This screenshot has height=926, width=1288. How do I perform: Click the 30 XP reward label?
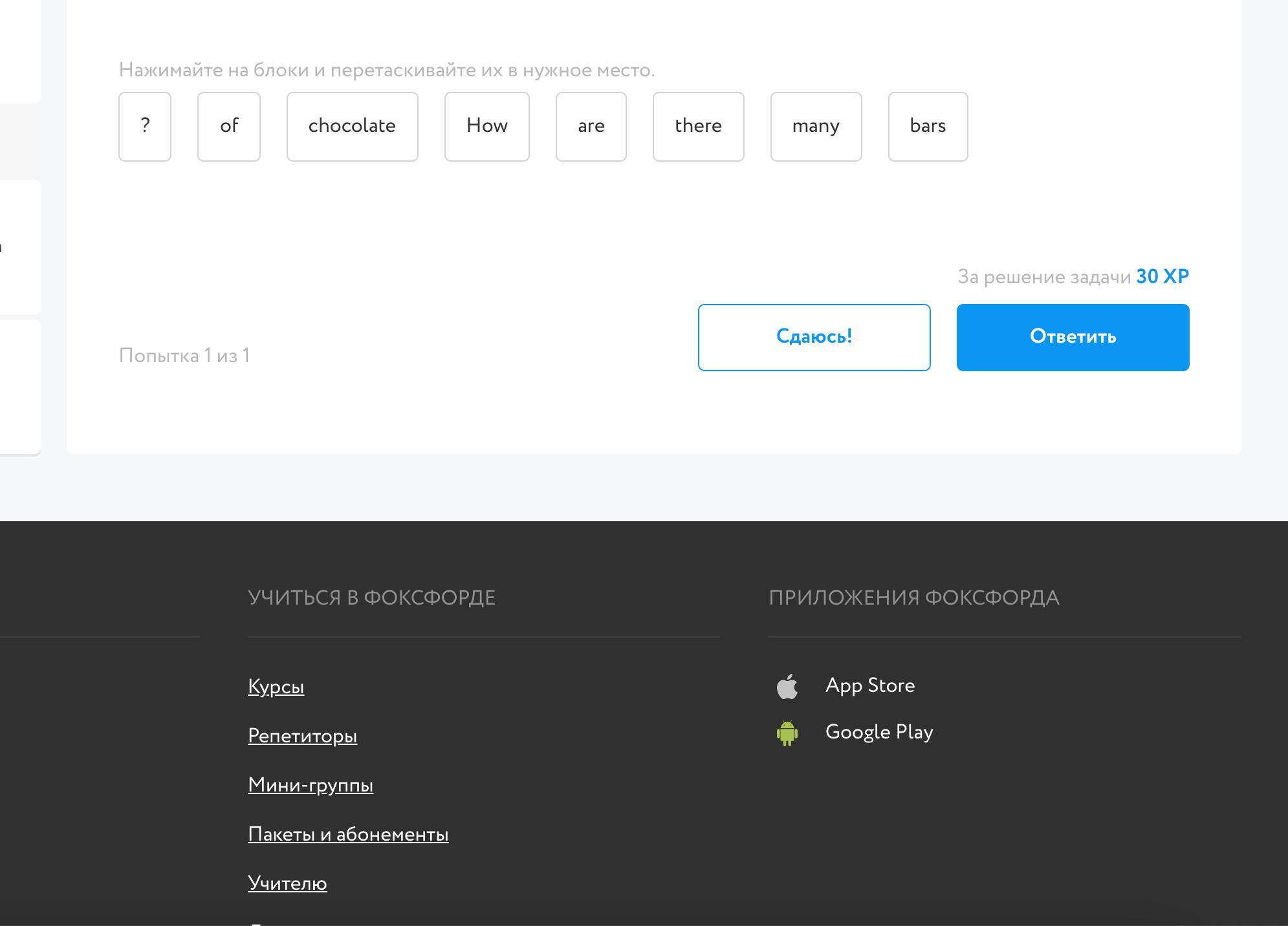pyautogui.click(x=1162, y=277)
